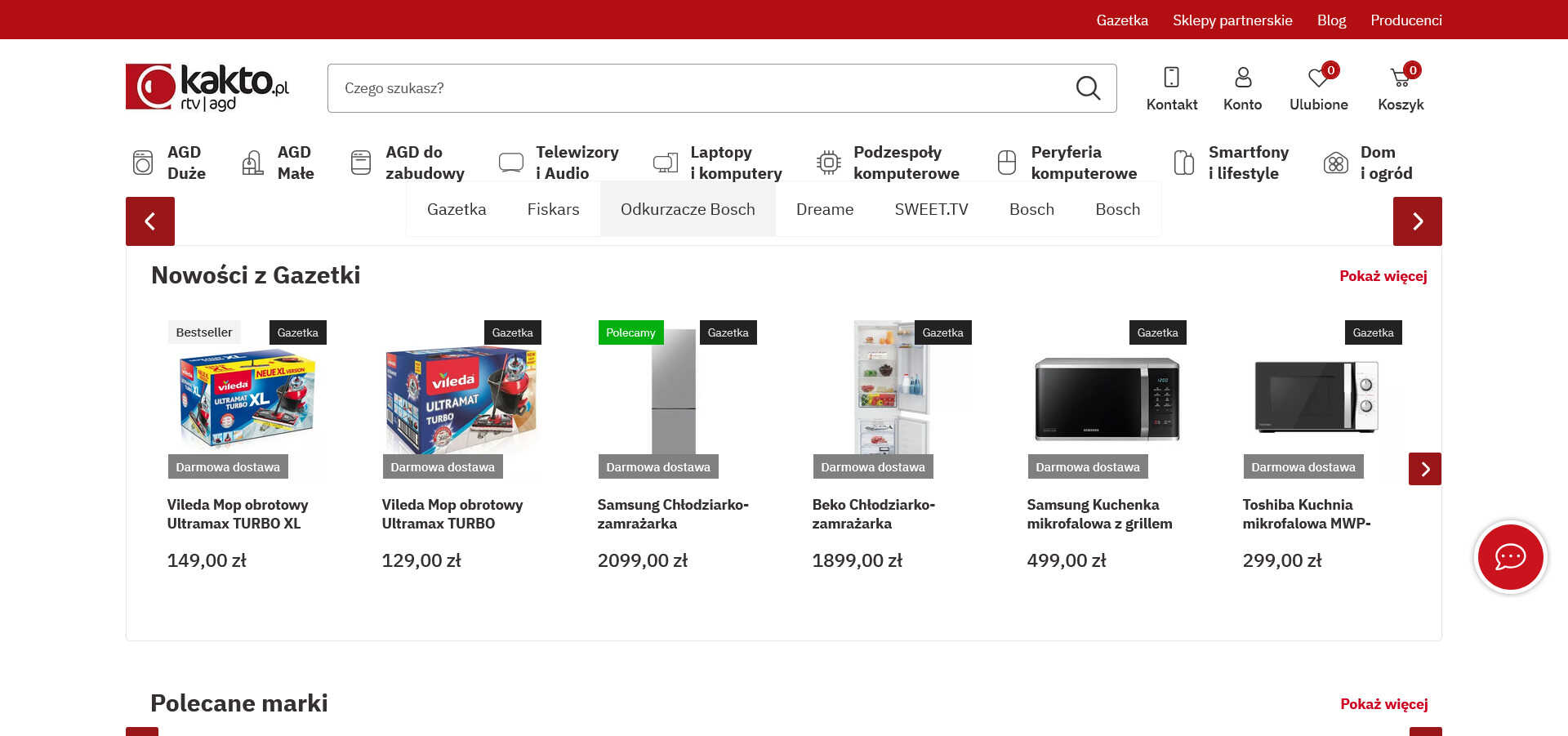Viewport: 1568px width, 736px height.
Task: Open Sklepy partnerskie in top bar
Action: pyautogui.click(x=1232, y=20)
